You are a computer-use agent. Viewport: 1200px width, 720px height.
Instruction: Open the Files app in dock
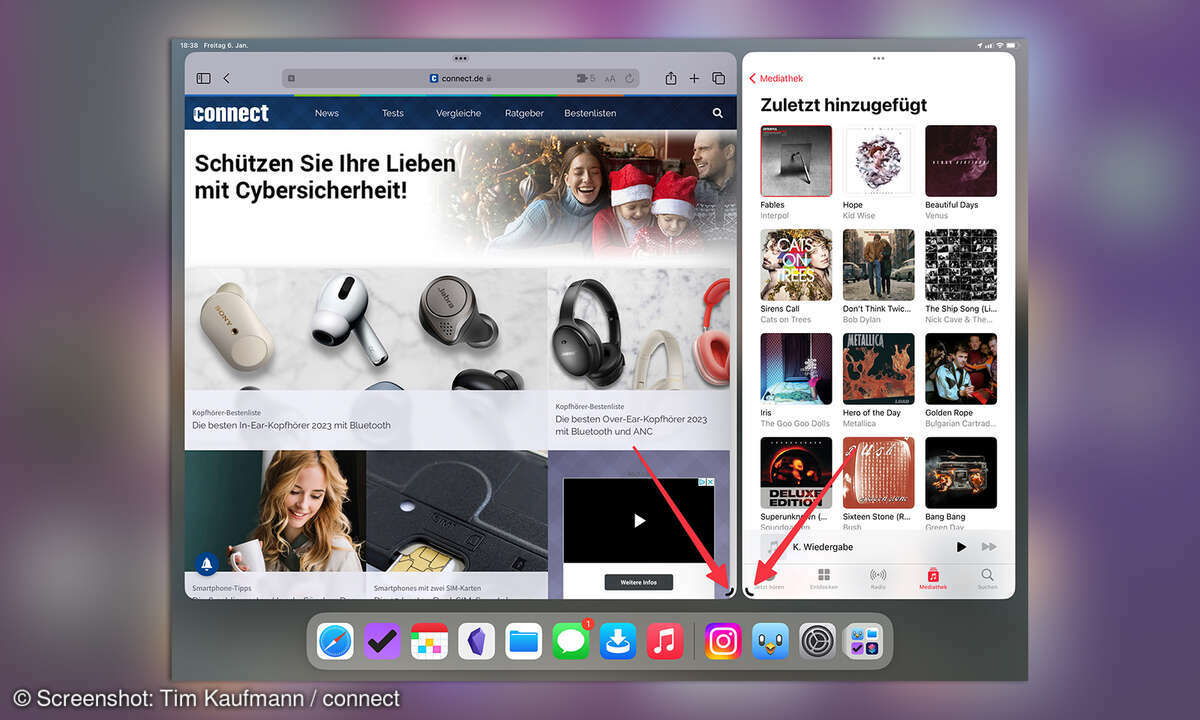click(x=523, y=640)
